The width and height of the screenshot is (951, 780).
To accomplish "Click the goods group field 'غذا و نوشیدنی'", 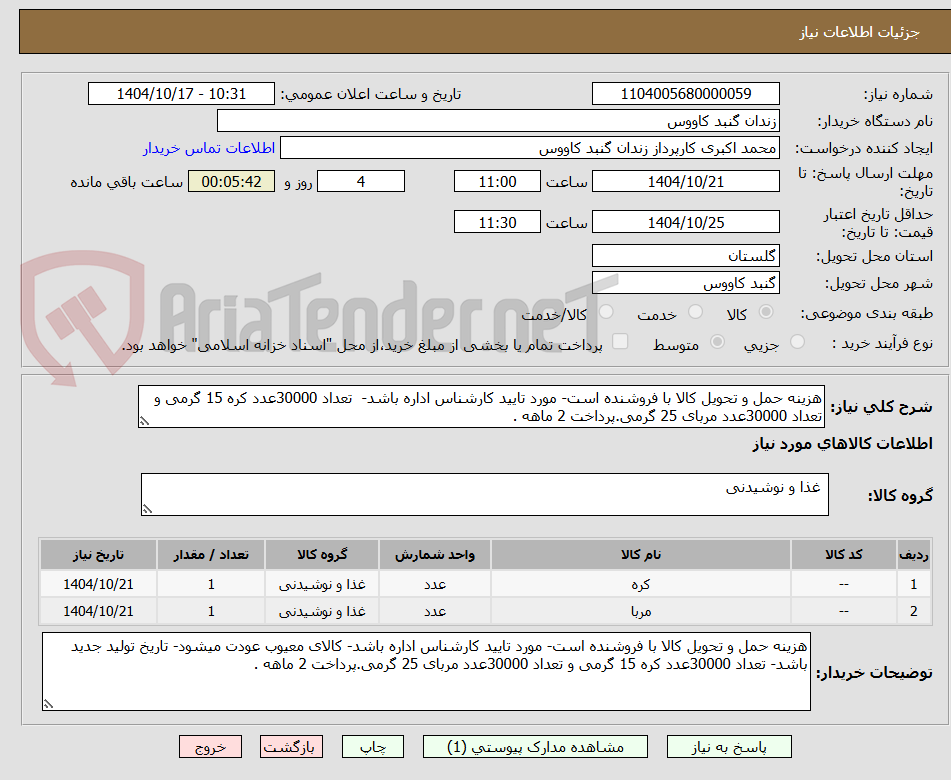I will click(485, 494).
